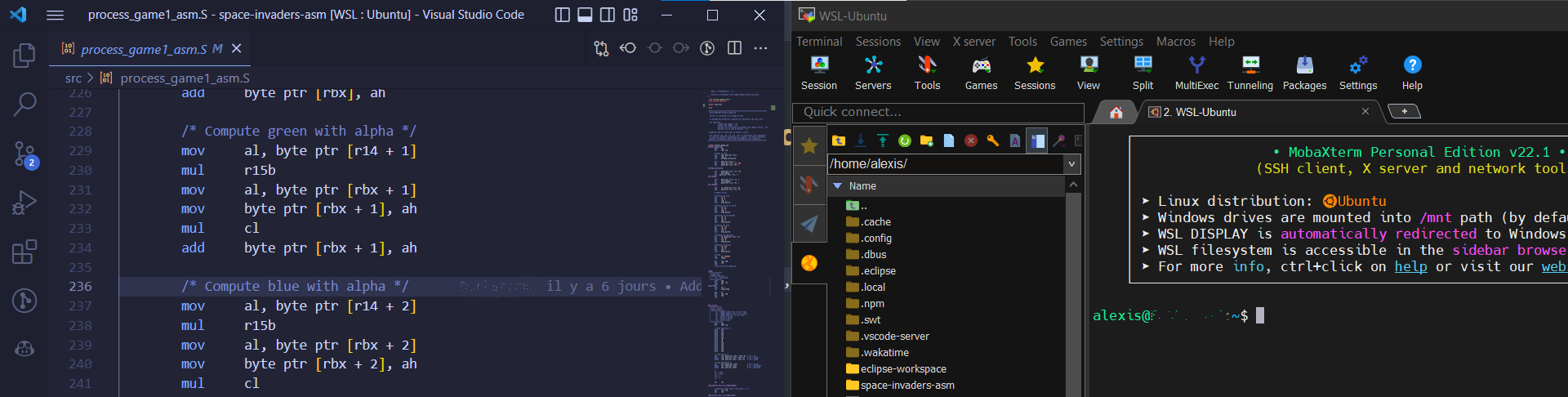Click the go to parent folder icon
The width and height of the screenshot is (1568, 397).
point(839,141)
